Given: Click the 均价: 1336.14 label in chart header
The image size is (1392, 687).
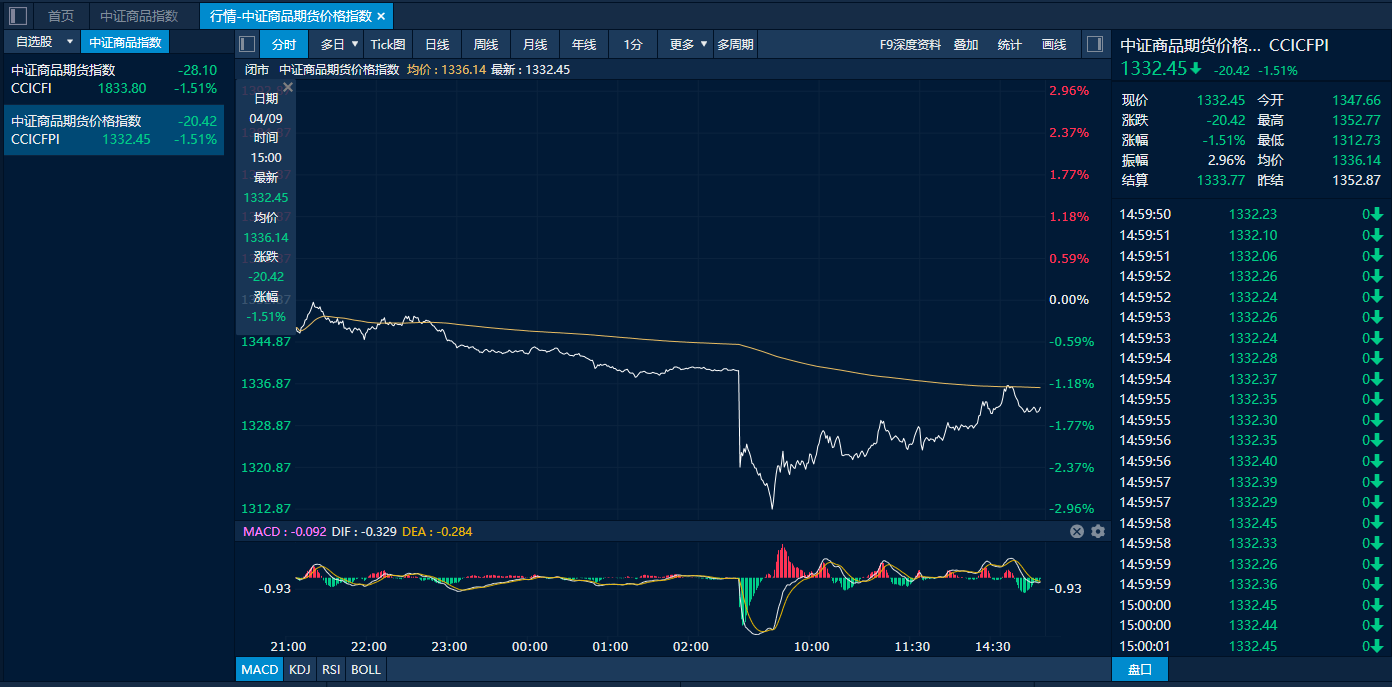Looking at the screenshot, I should tap(446, 70).
